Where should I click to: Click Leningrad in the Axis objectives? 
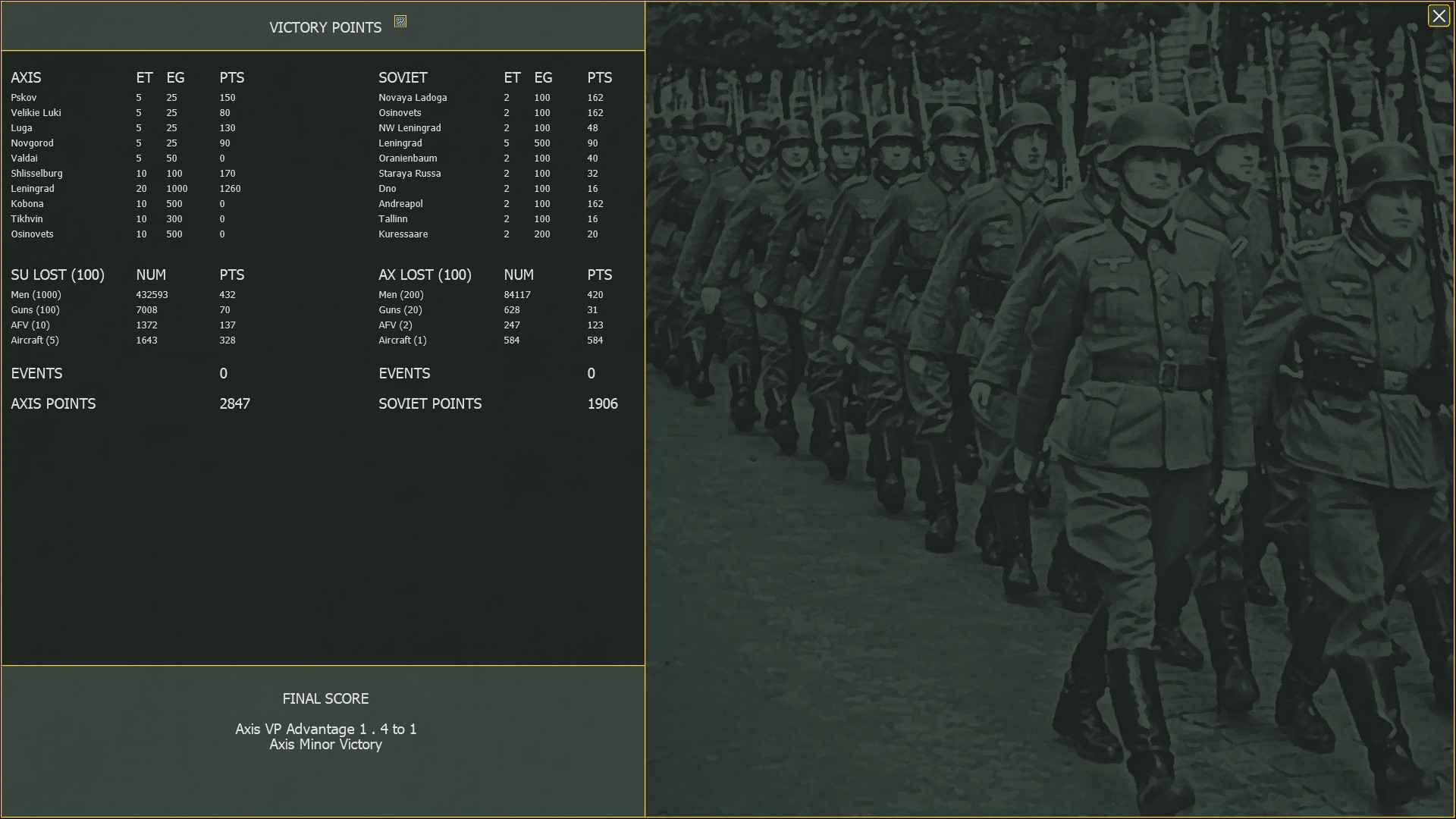click(33, 189)
